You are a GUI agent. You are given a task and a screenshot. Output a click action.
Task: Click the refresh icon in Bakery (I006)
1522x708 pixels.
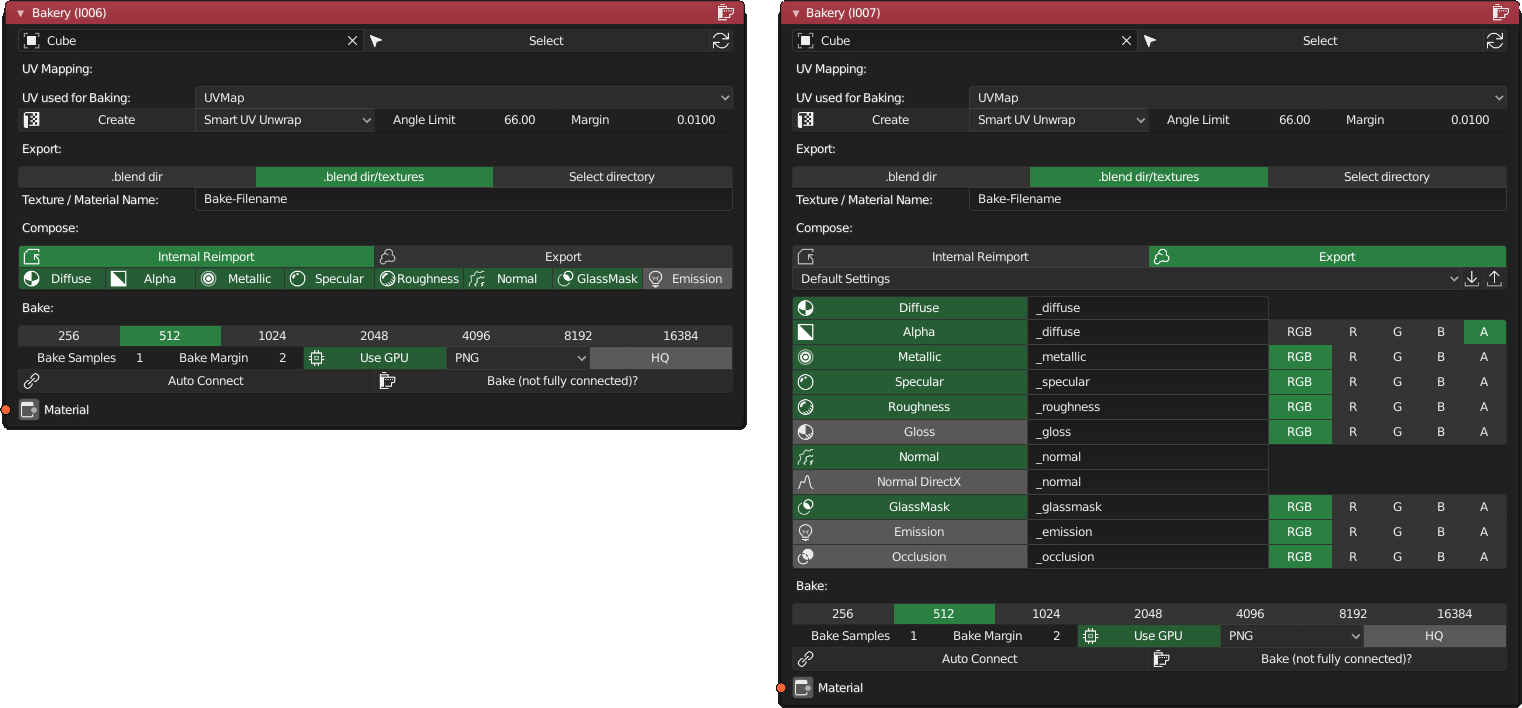pos(720,41)
